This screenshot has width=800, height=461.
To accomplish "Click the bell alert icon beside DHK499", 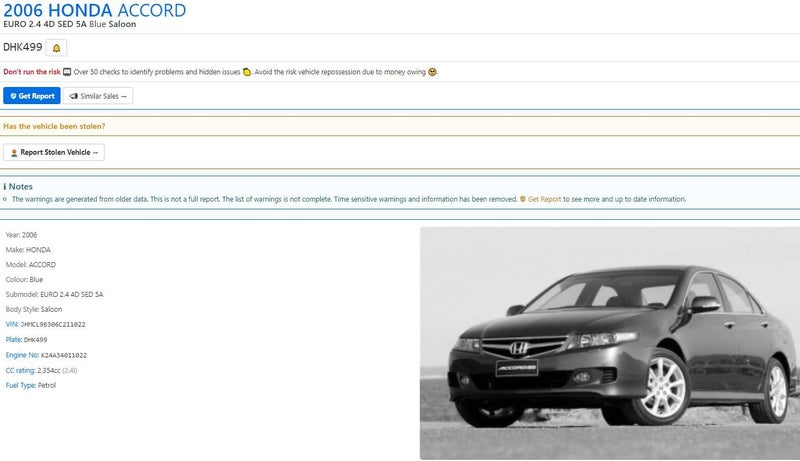I will (x=56, y=48).
